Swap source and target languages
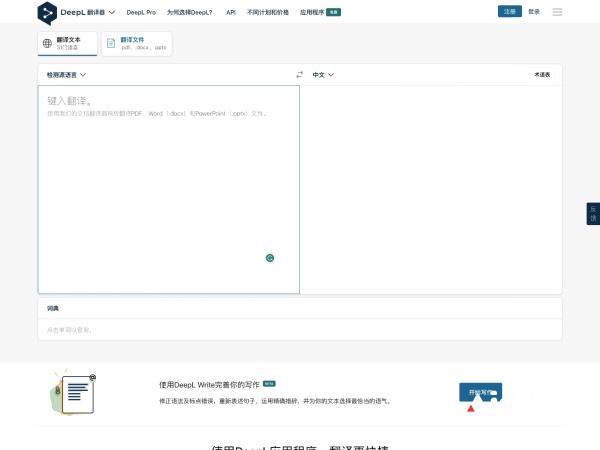This screenshot has height=450, width=600. (x=299, y=75)
